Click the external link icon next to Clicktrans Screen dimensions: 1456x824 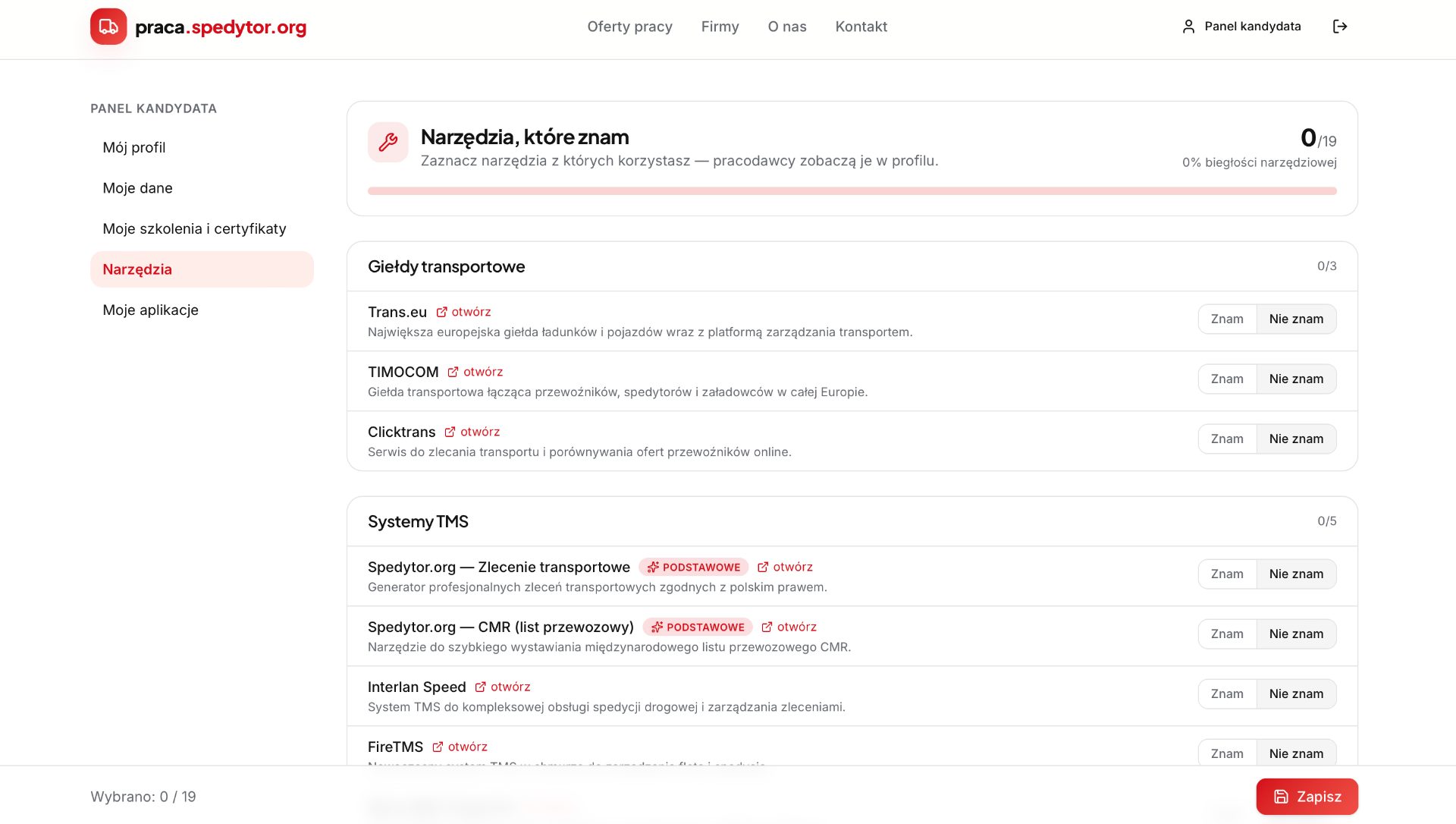pyautogui.click(x=450, y=432)
